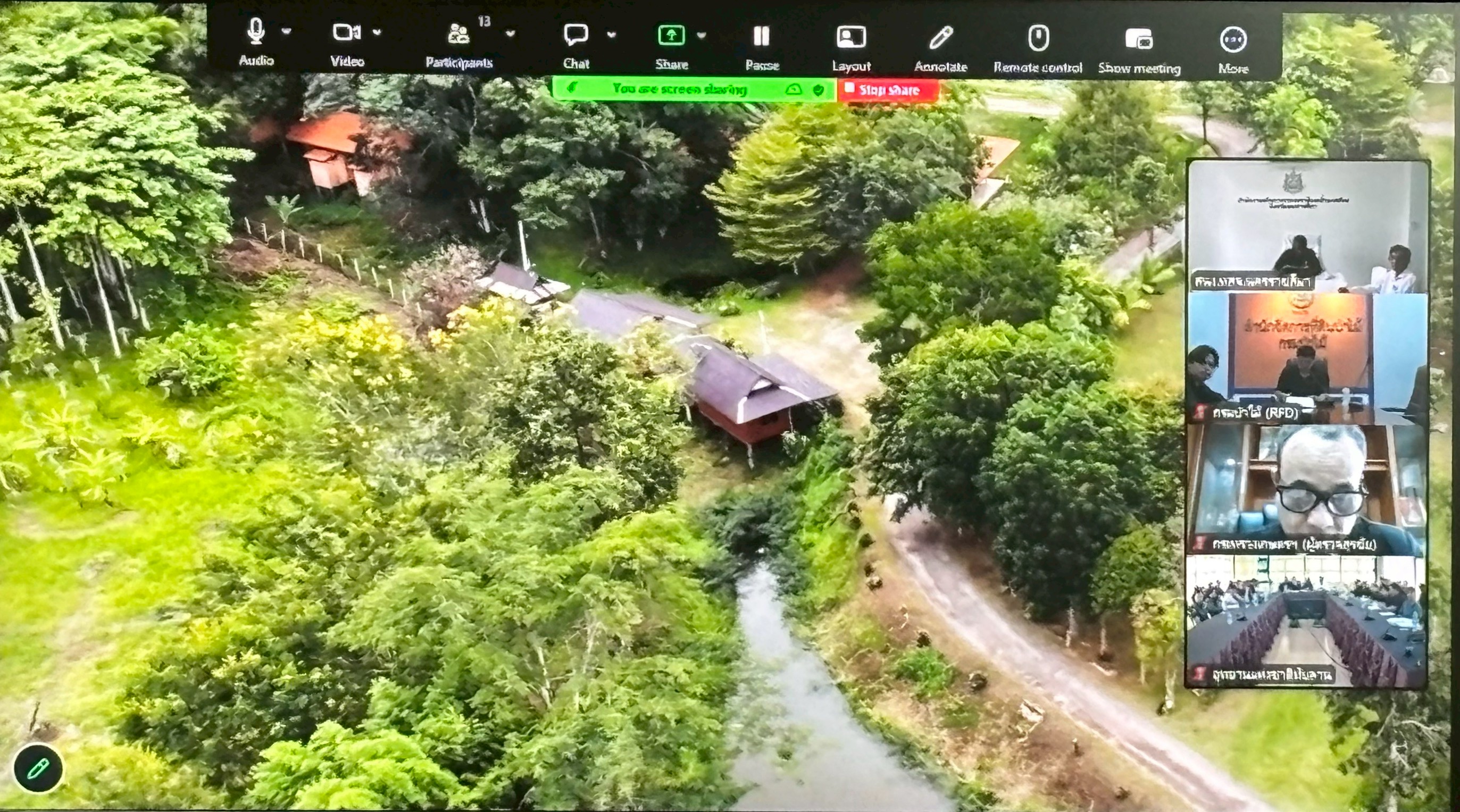Click the red Stop share button
The width and height of the screenshot is (1460, 812).
point(888,90)
